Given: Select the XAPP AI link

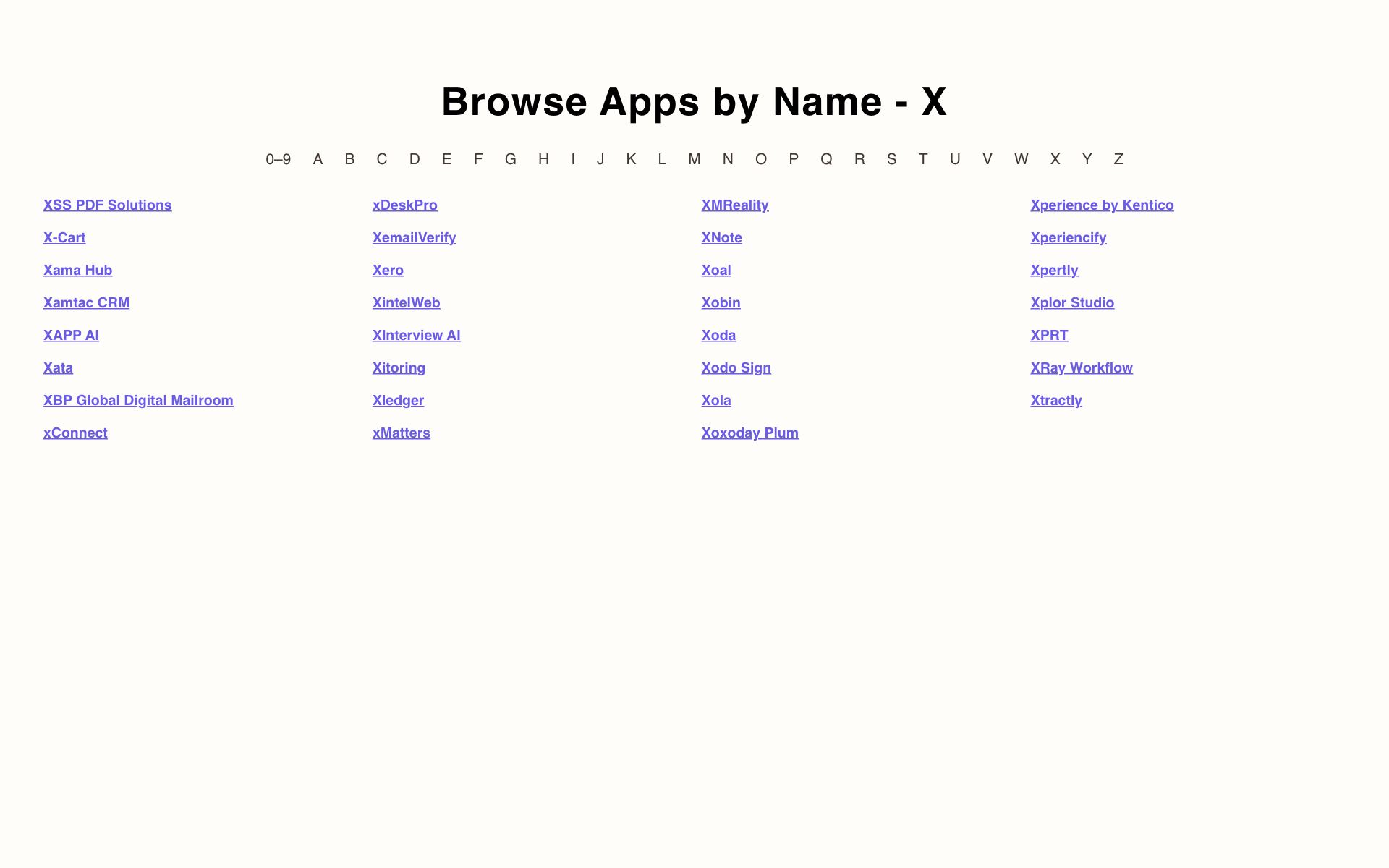Looking at the screenshot, I should [x=71, y=335].
